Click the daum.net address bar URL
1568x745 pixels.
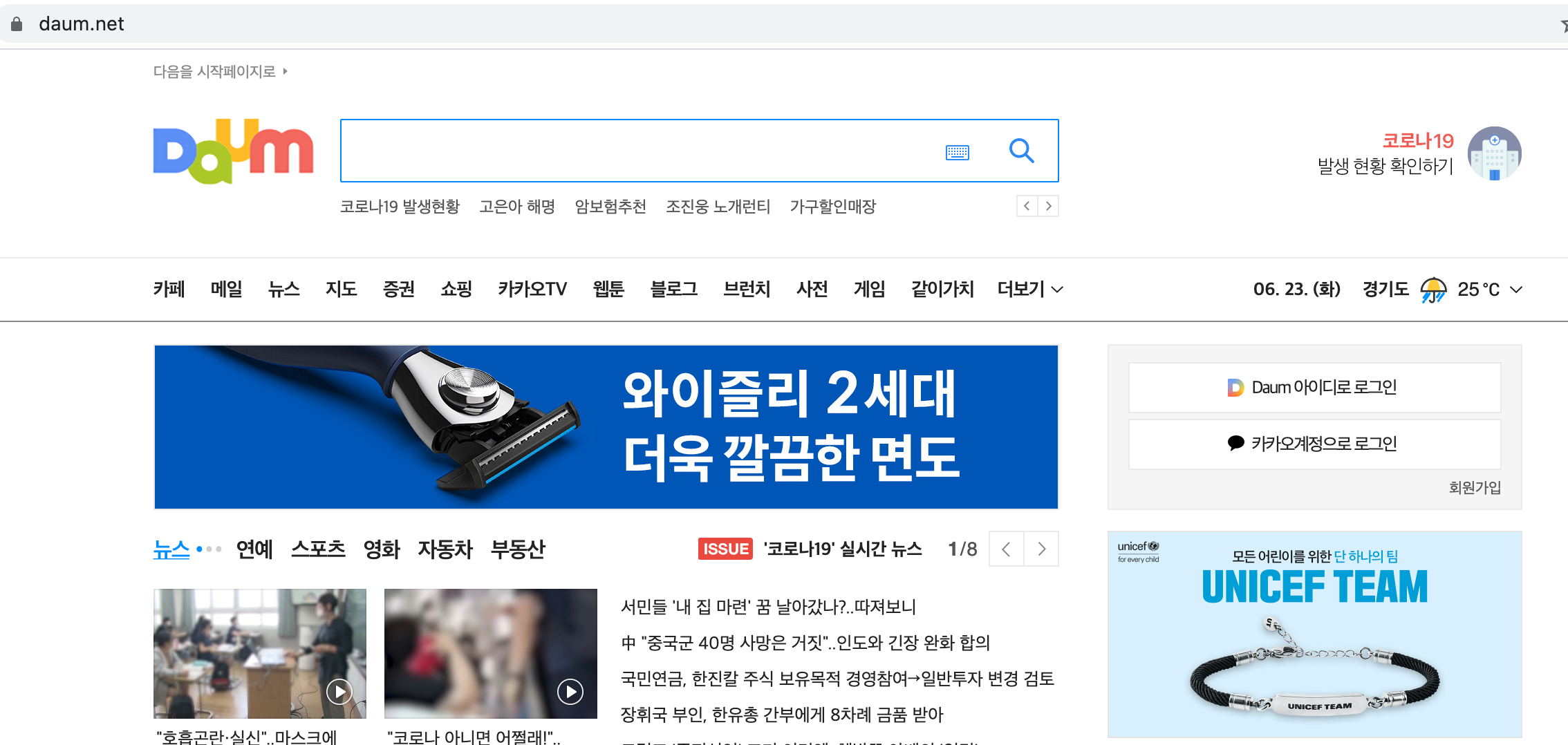(x=81, y=24)
